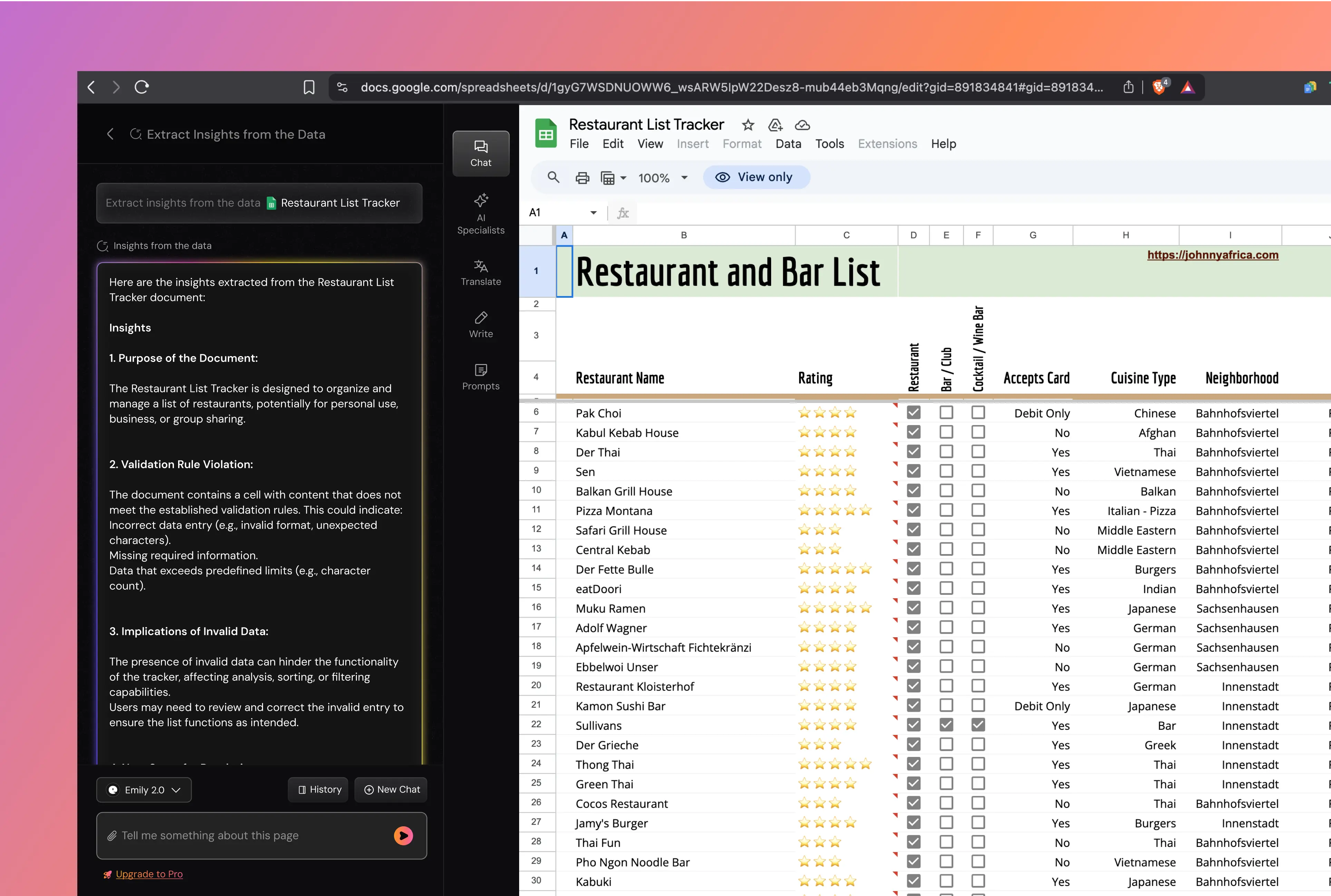Bookmark this page in browser toolbar
The height and width of the screenshot is (896, 1331).
point(309,87)
